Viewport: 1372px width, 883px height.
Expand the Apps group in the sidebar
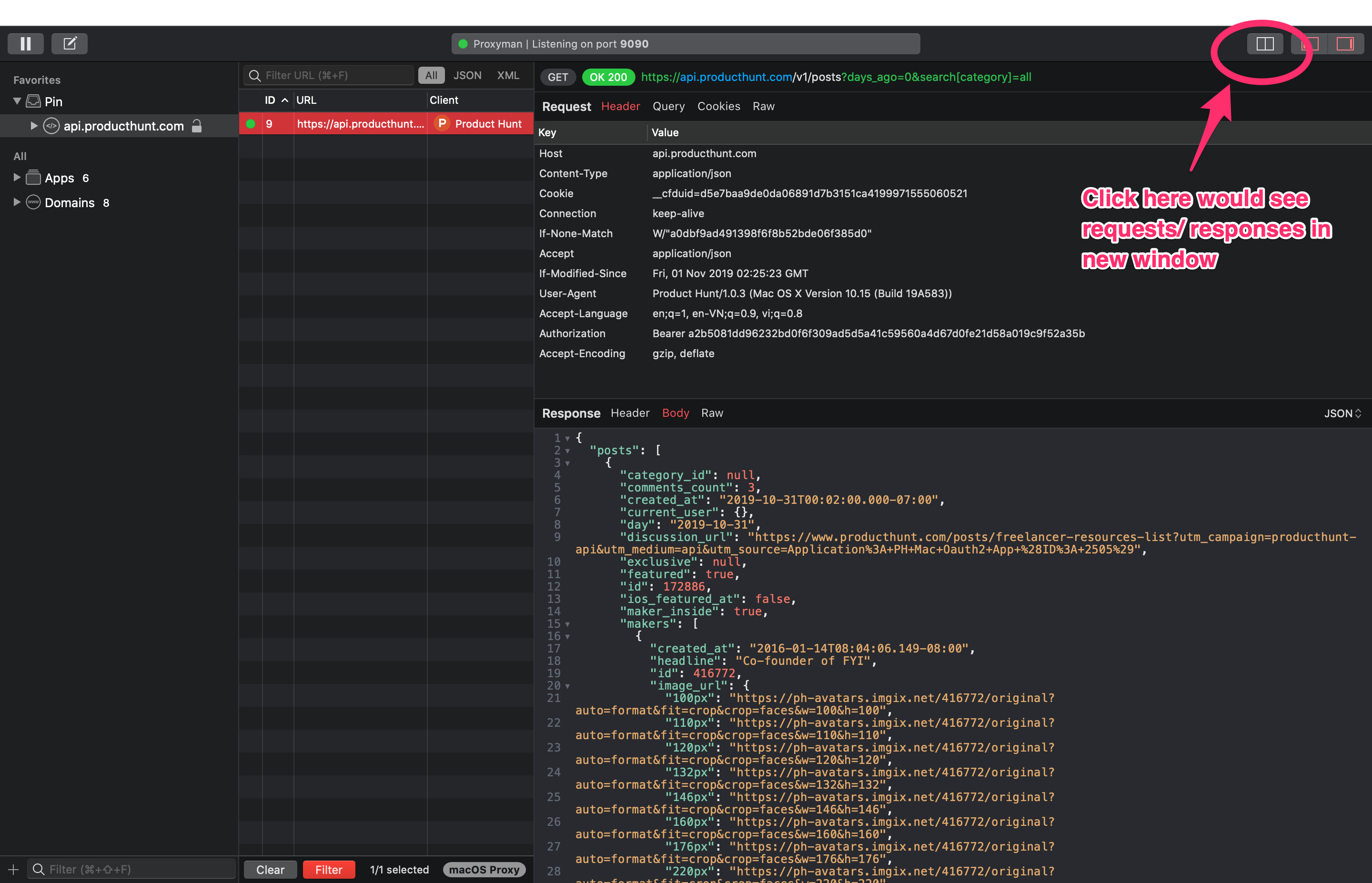tap(16, 178)
